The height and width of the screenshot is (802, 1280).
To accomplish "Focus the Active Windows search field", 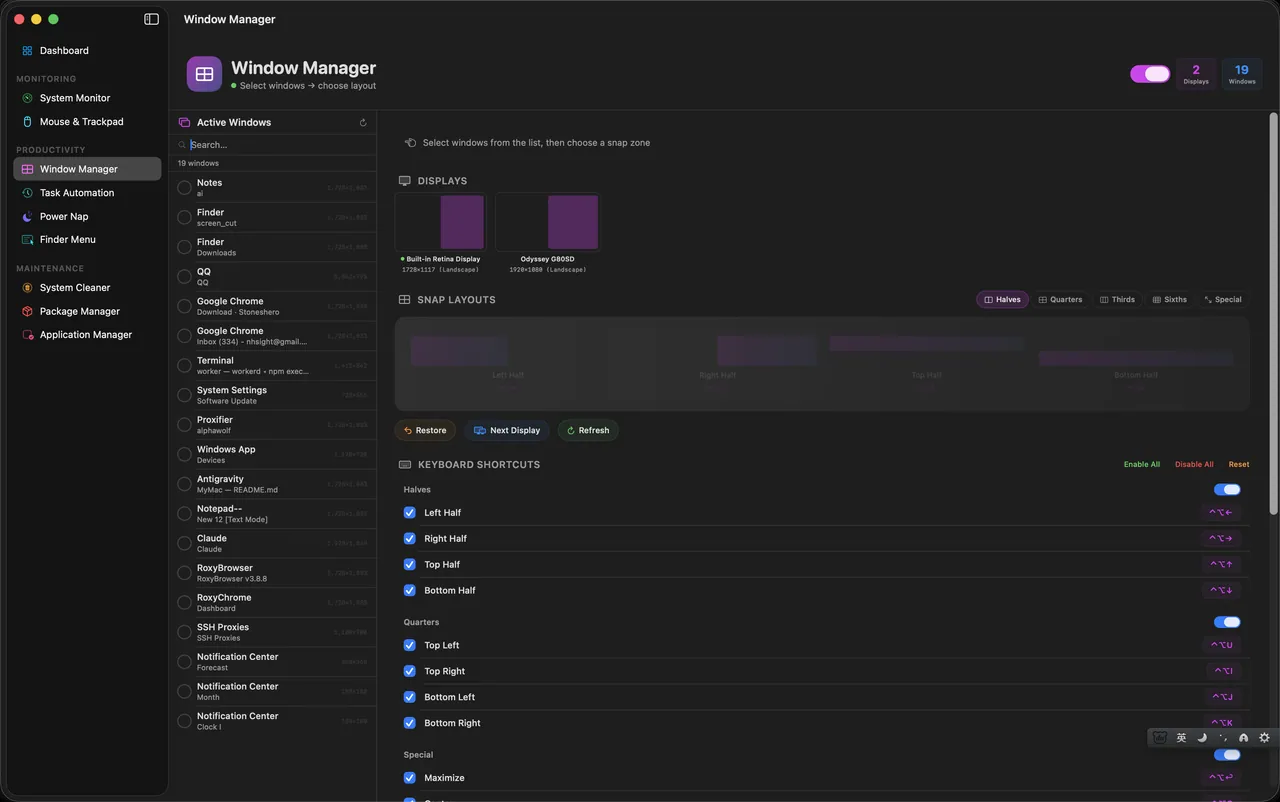I will tap(273, 145).
